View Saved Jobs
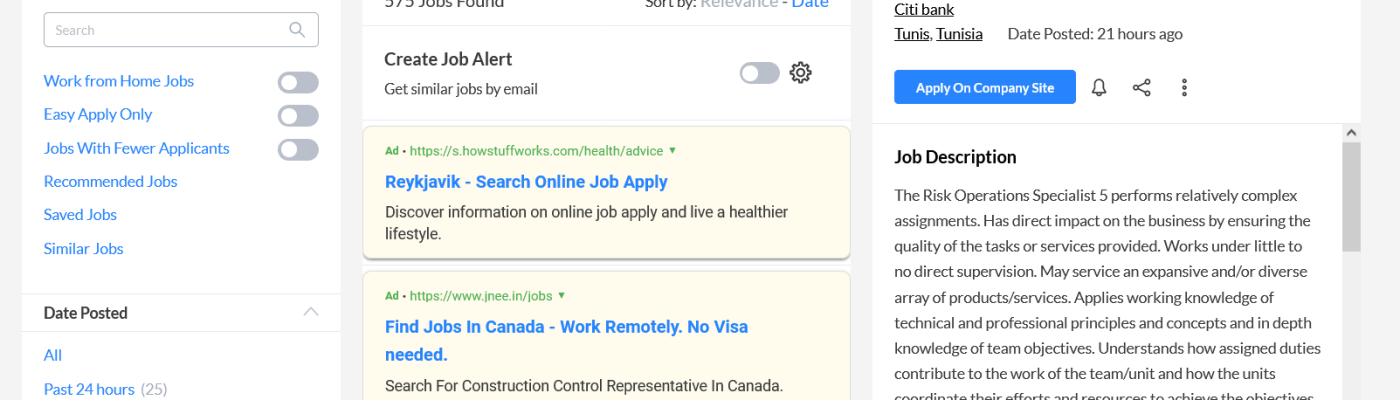1400x400 pixels. click(x=80, y=215)
